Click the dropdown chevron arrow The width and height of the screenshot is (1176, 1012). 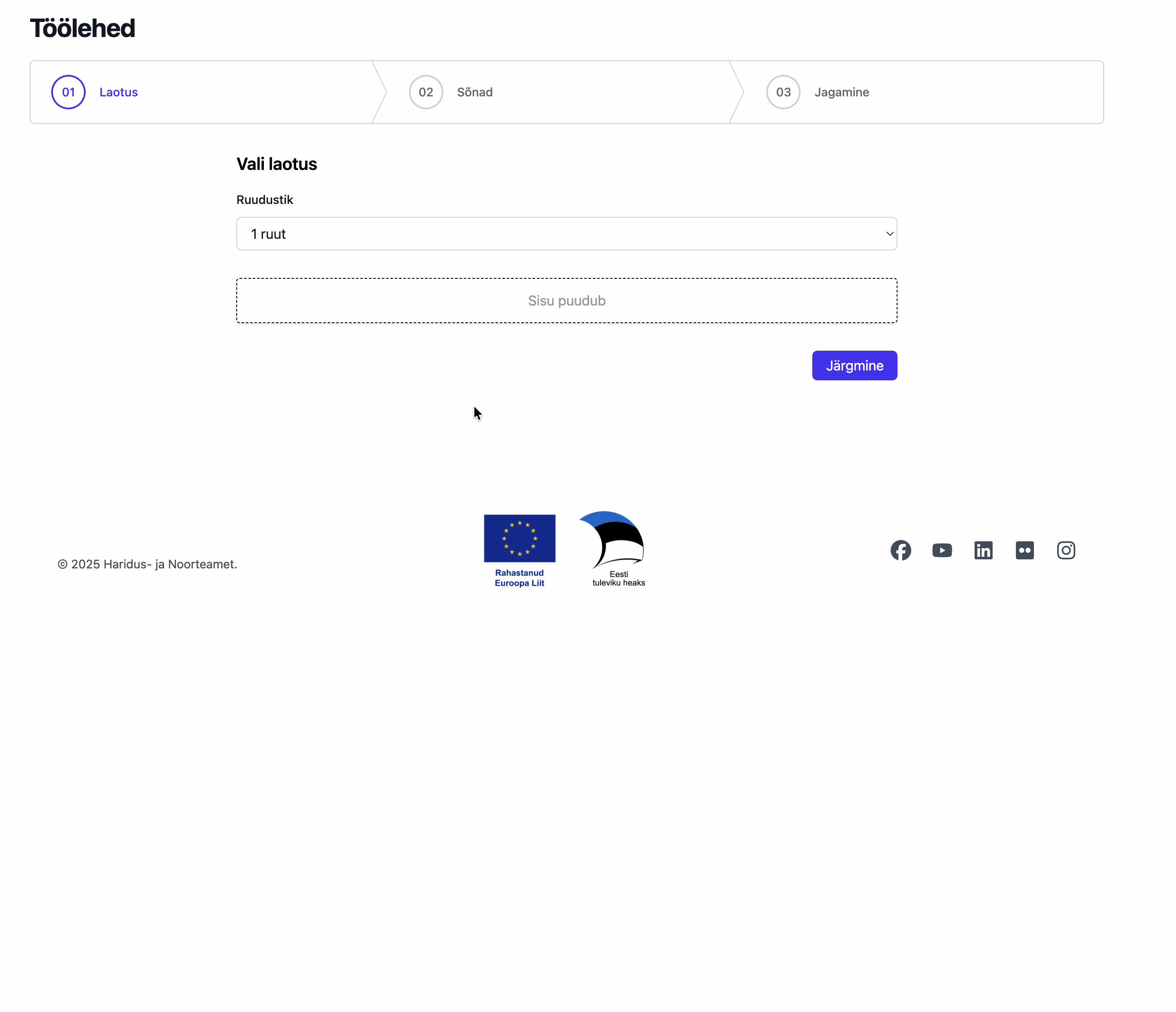coord(889,234)
